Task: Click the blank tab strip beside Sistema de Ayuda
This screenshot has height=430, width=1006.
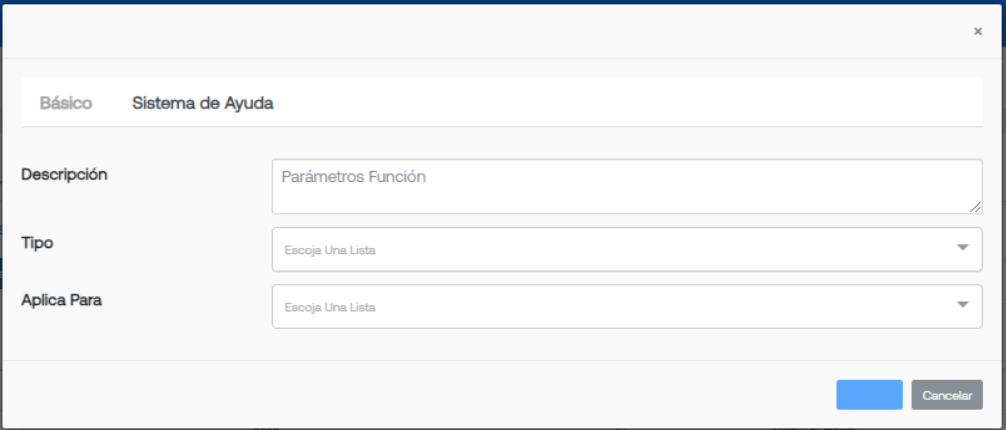Action: (x=629, y=103)
